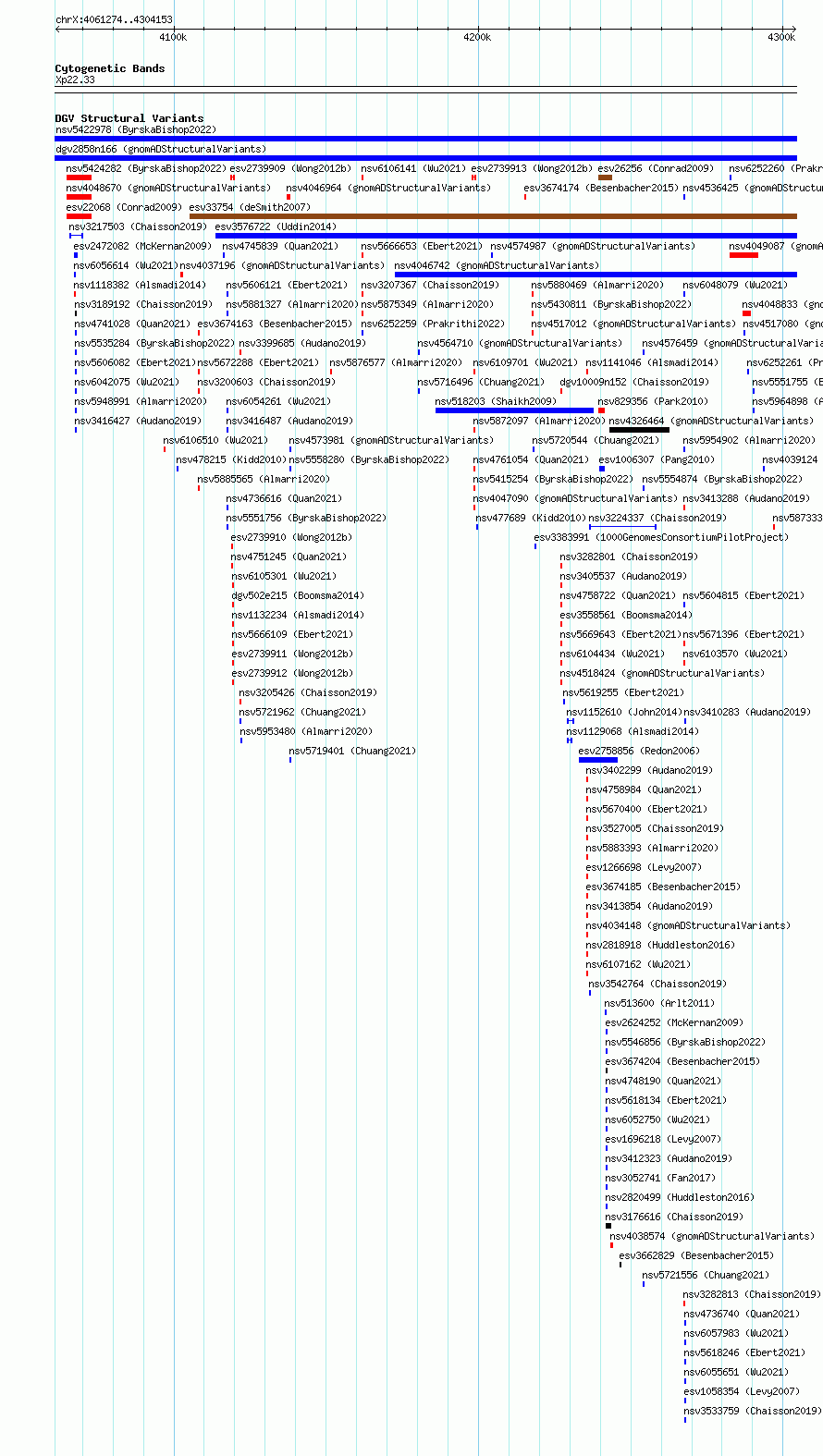Click the red bar below nsv4049087
823x1456 pixels.
point(743,255)
